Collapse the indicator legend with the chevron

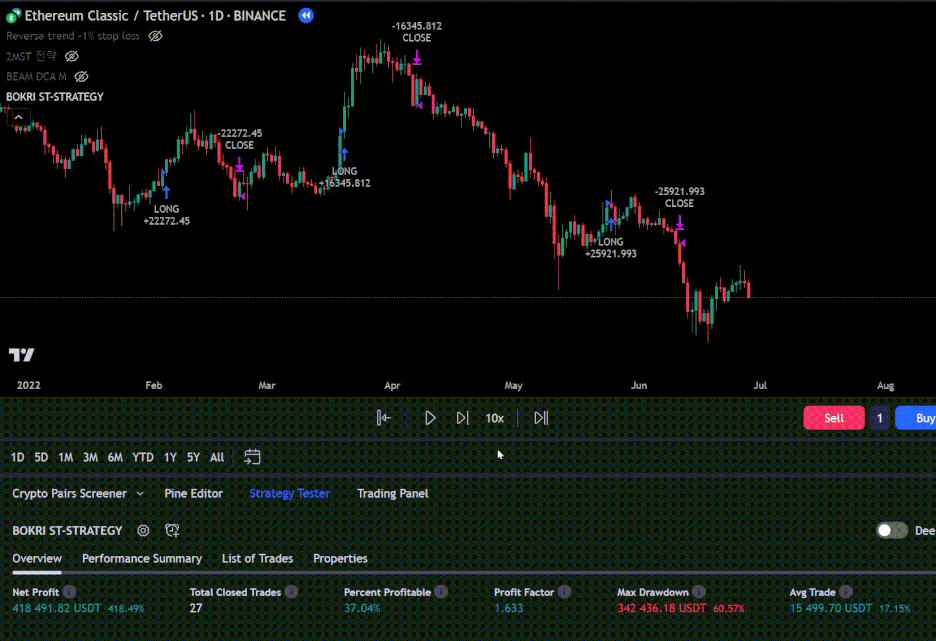[x=19, y=117]
